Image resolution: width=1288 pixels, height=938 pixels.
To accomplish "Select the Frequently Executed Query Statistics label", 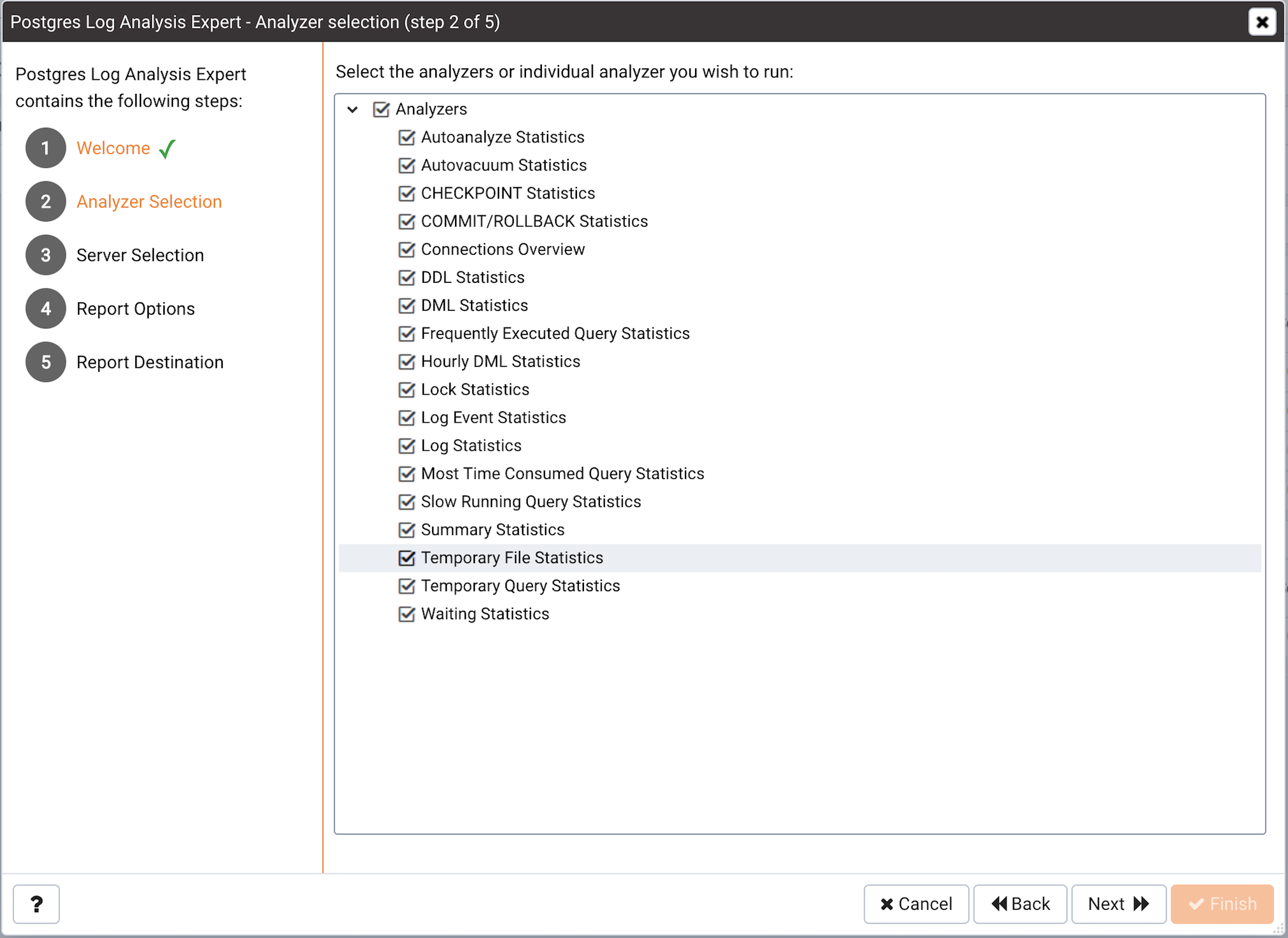I will coord(555,334).
